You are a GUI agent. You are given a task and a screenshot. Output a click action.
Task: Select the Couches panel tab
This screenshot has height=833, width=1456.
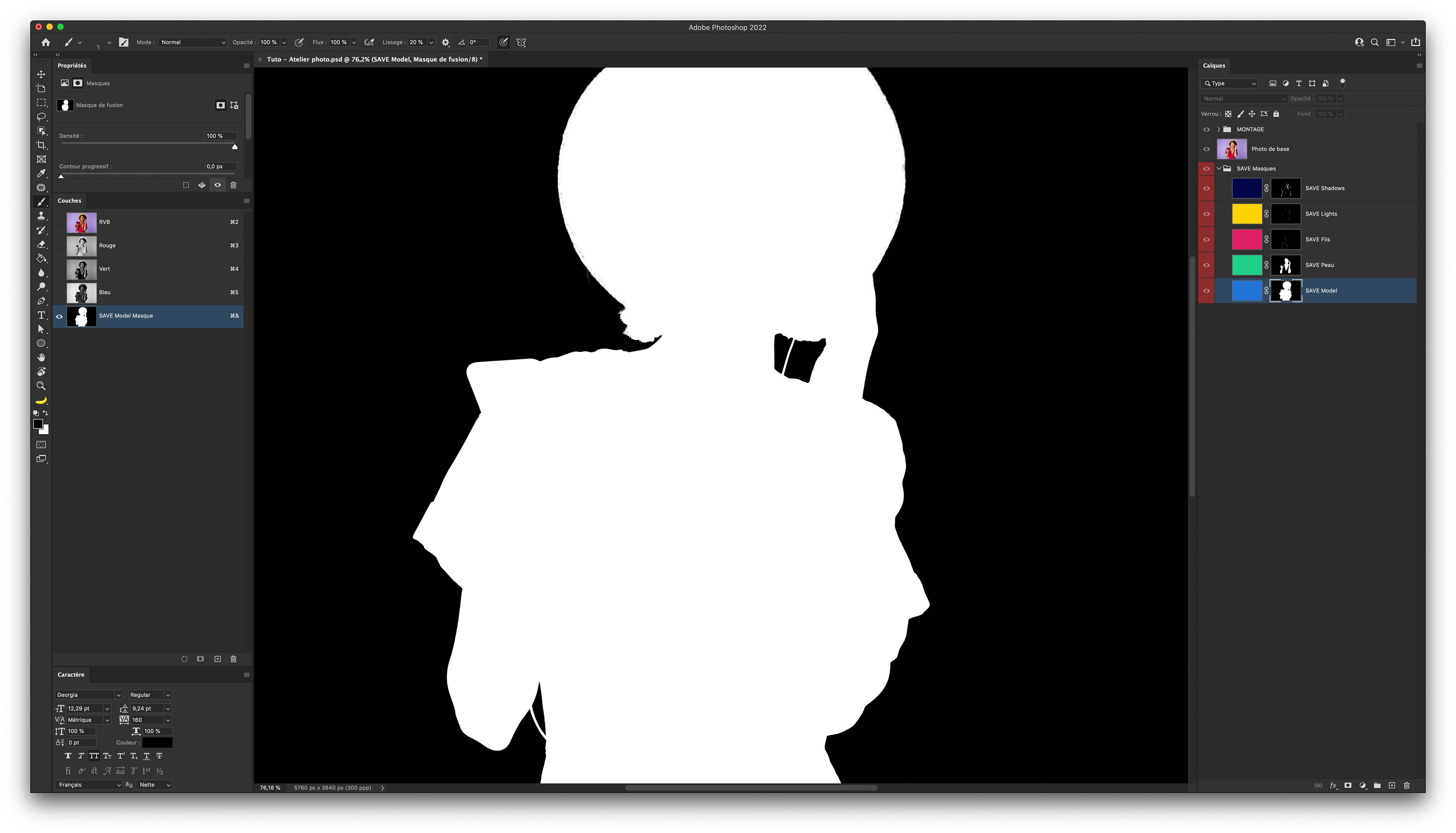(x=69, y=201)
